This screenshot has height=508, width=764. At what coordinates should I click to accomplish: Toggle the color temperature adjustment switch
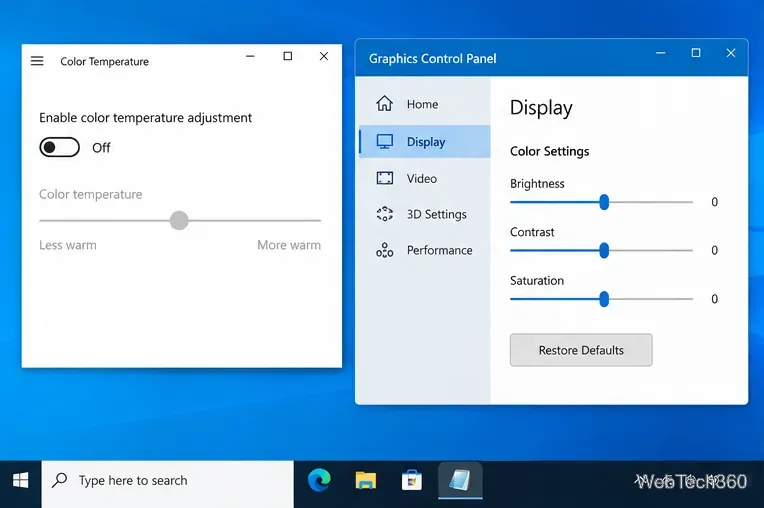(x=59, y=147)
